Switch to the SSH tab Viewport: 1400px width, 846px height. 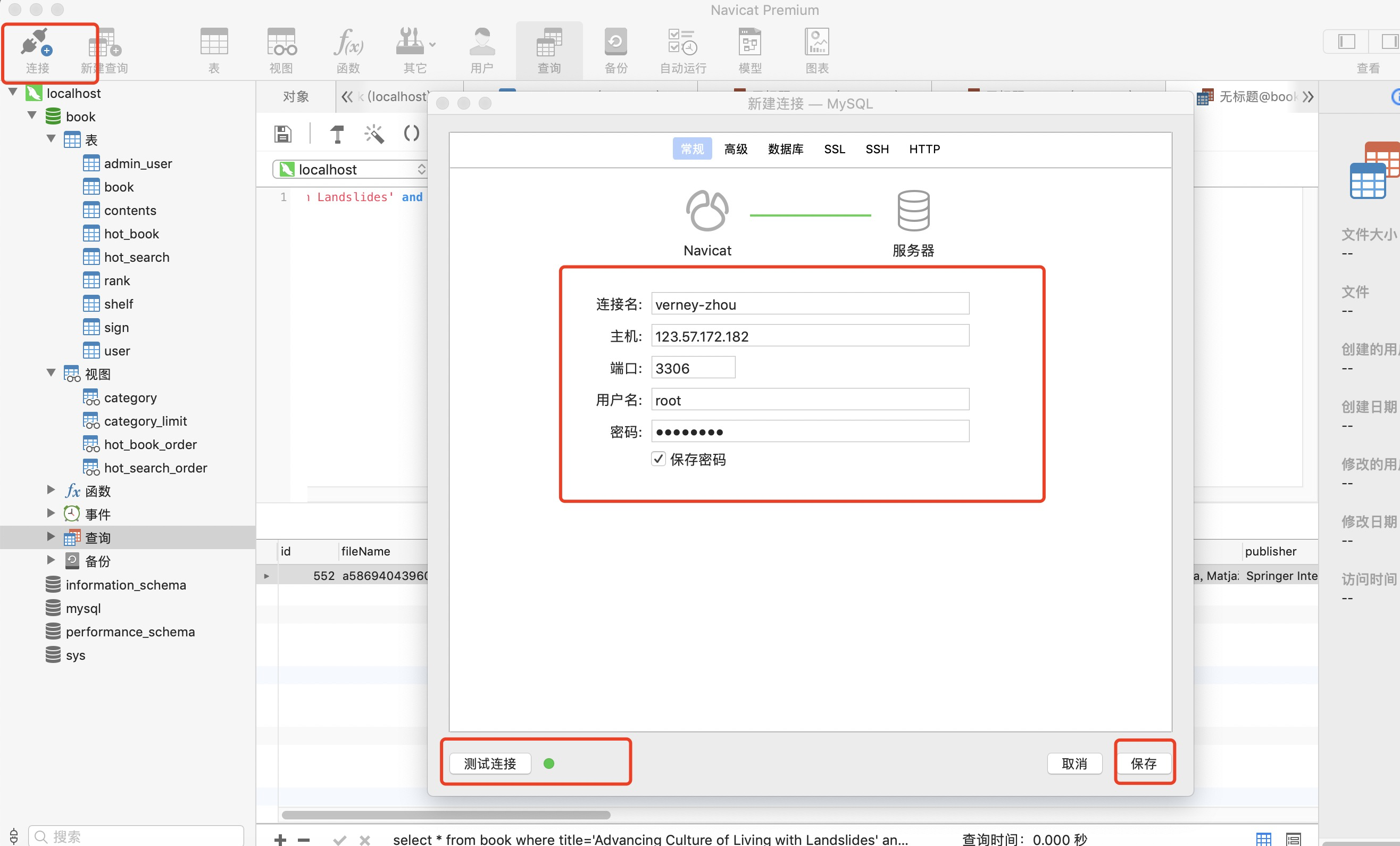tap(877, 149)
